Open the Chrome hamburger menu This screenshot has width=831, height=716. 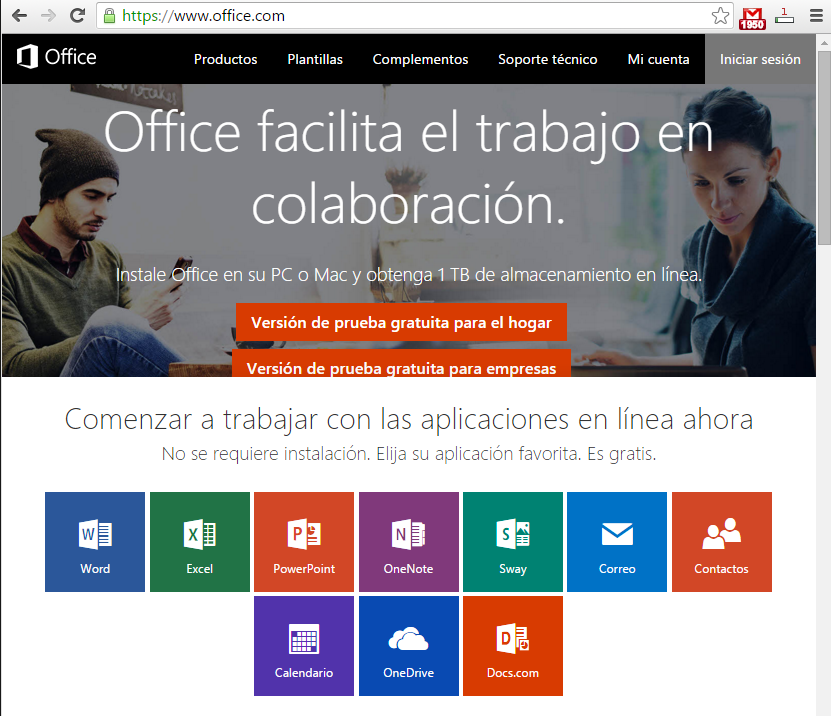click(x=816, y=16)
